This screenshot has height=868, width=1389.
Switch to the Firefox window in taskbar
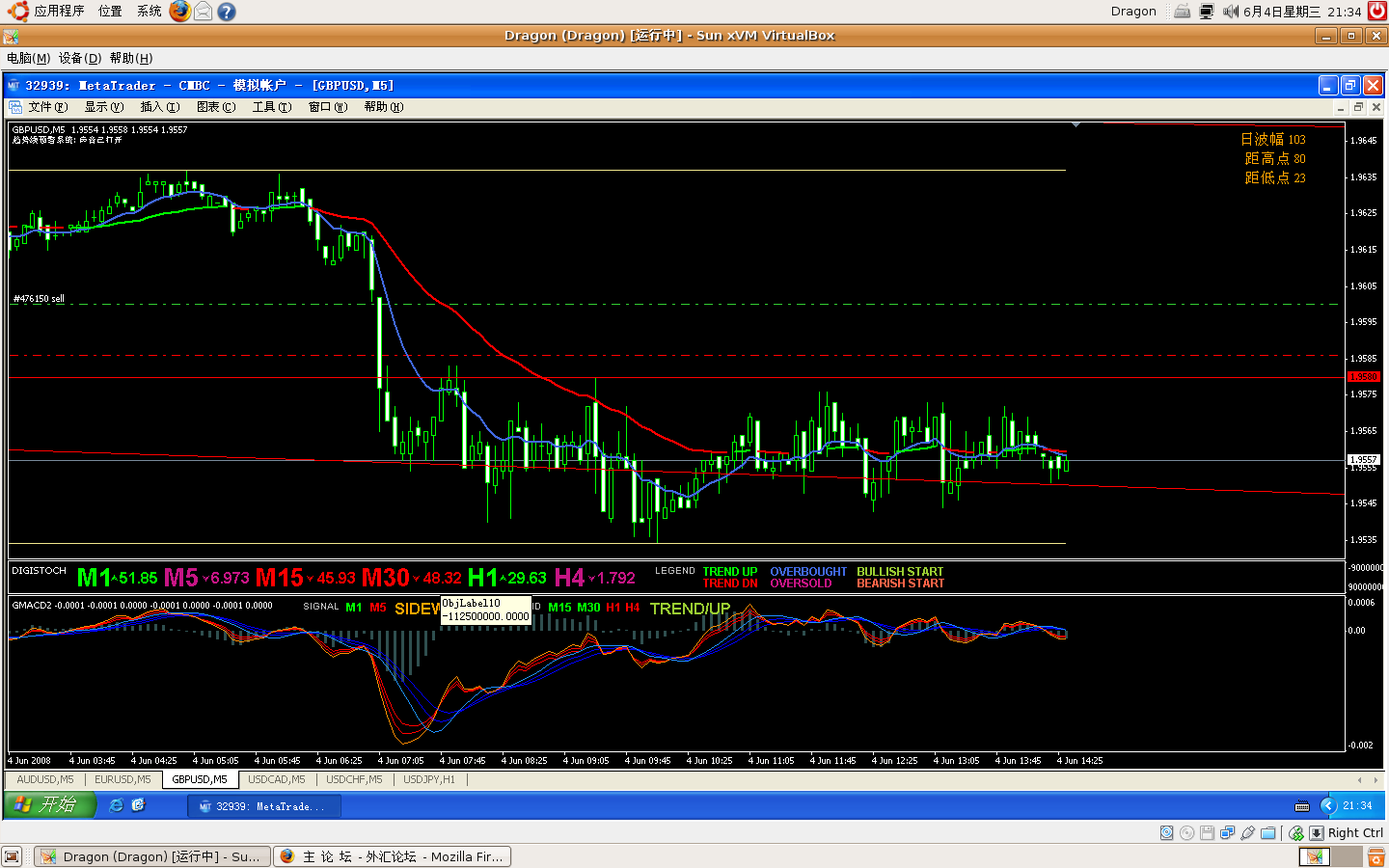(392, 856)
